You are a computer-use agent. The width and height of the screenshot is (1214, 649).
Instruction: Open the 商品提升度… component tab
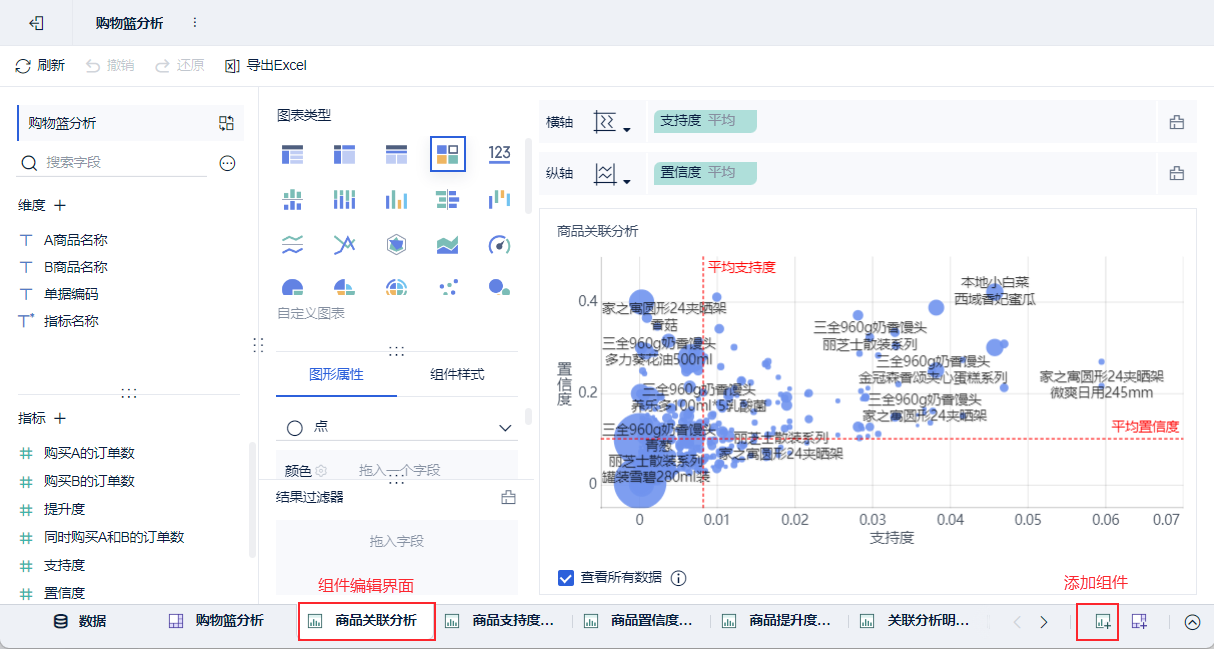pos(777,621)
